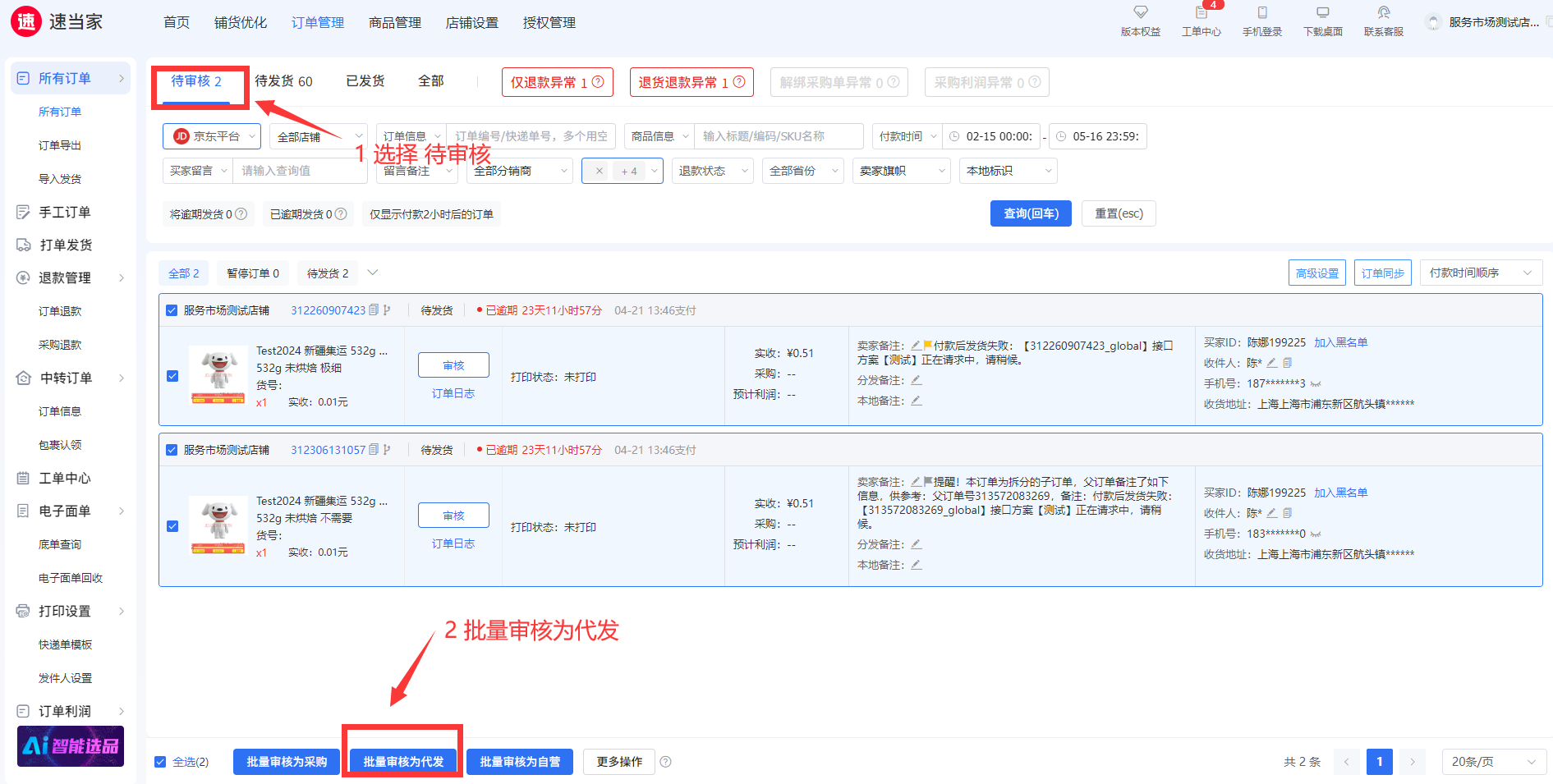
Task: Toggle the 全选(2) checkbox
Action: [160, 762]
